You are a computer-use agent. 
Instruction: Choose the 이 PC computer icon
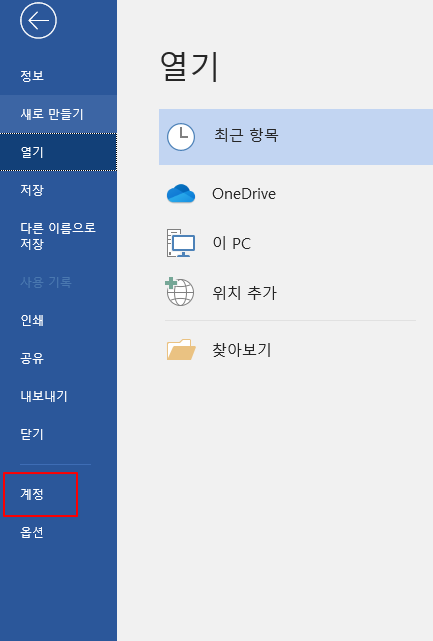181,243
